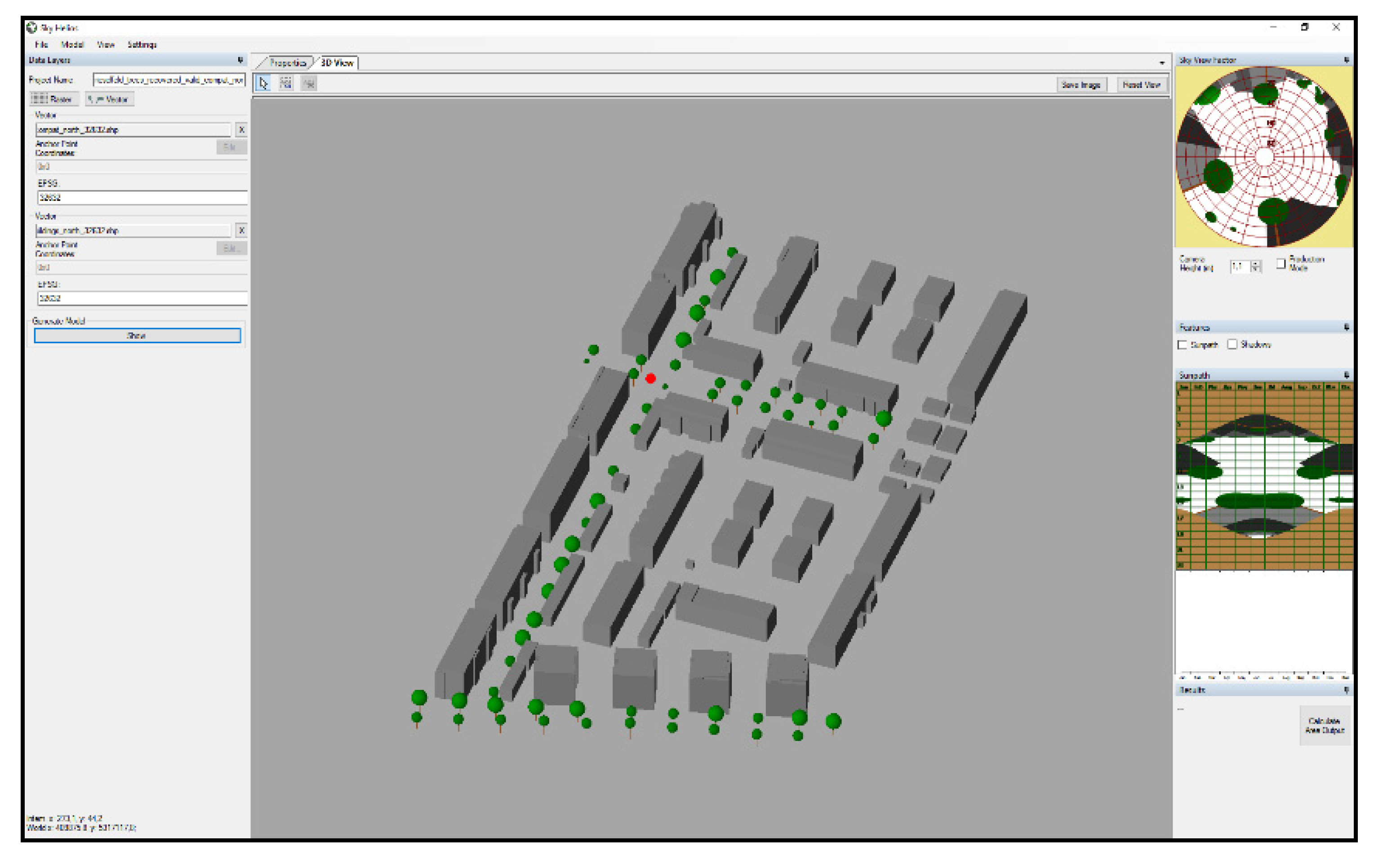Switch to the Properties tab
The height and width of the screenshot is (868, 1374).
click(x=287, y=63)
